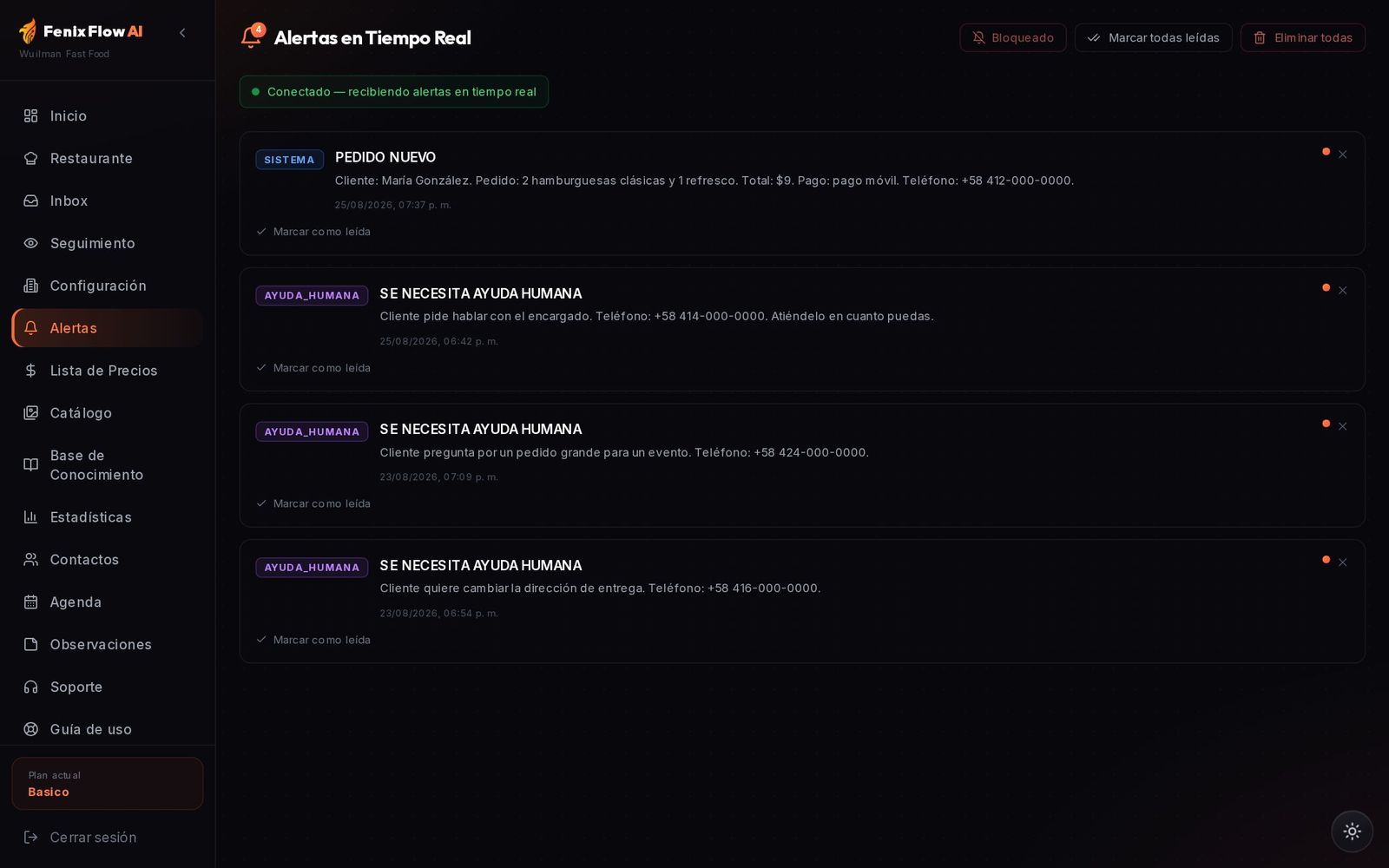
Task: Click the Lista de Precios dollar icon
Action: pyautogui.click(x=31, y=371)
